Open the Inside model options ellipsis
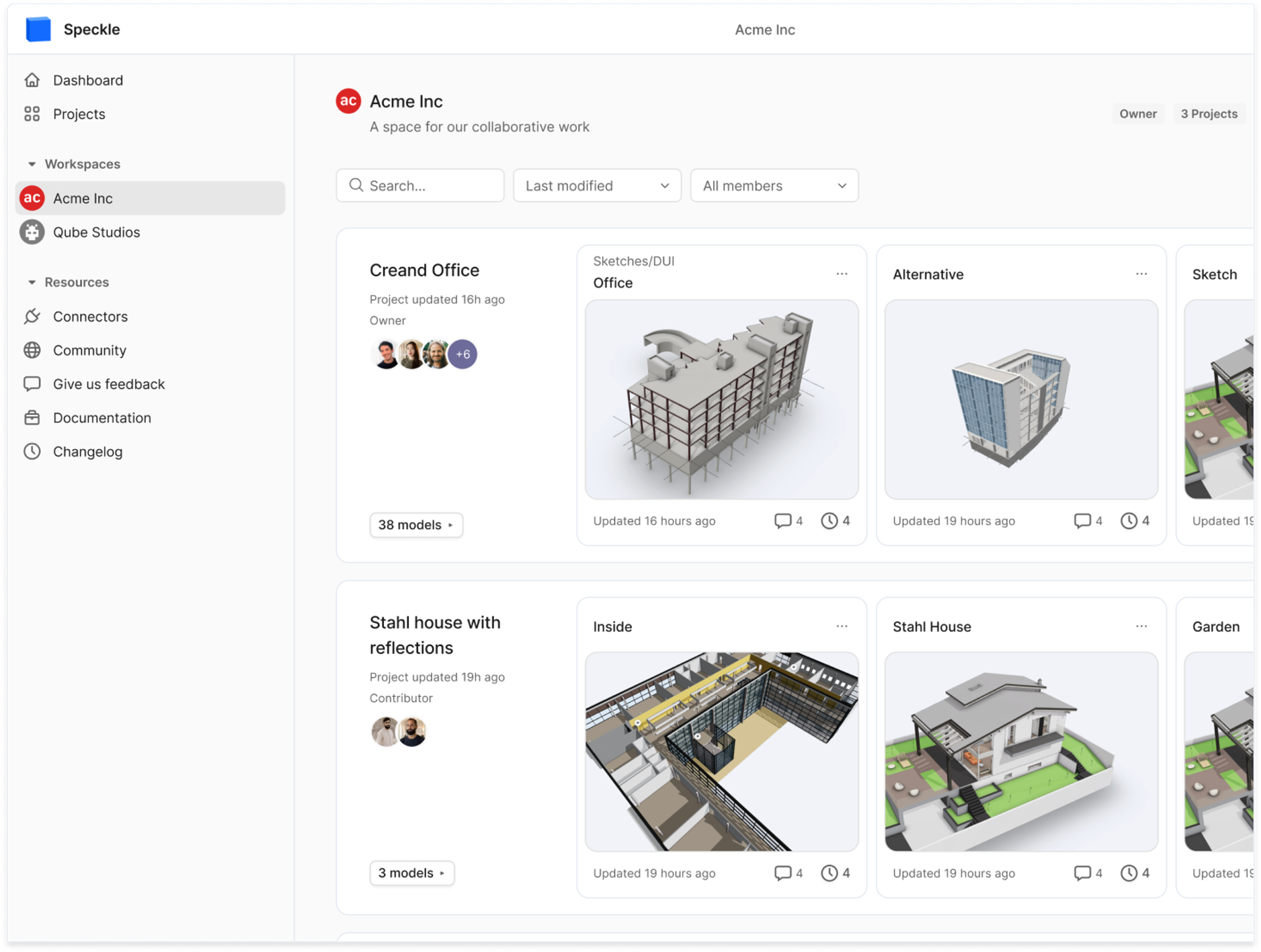Viewport: 1261px width, 952px height. tap(841, 626)
